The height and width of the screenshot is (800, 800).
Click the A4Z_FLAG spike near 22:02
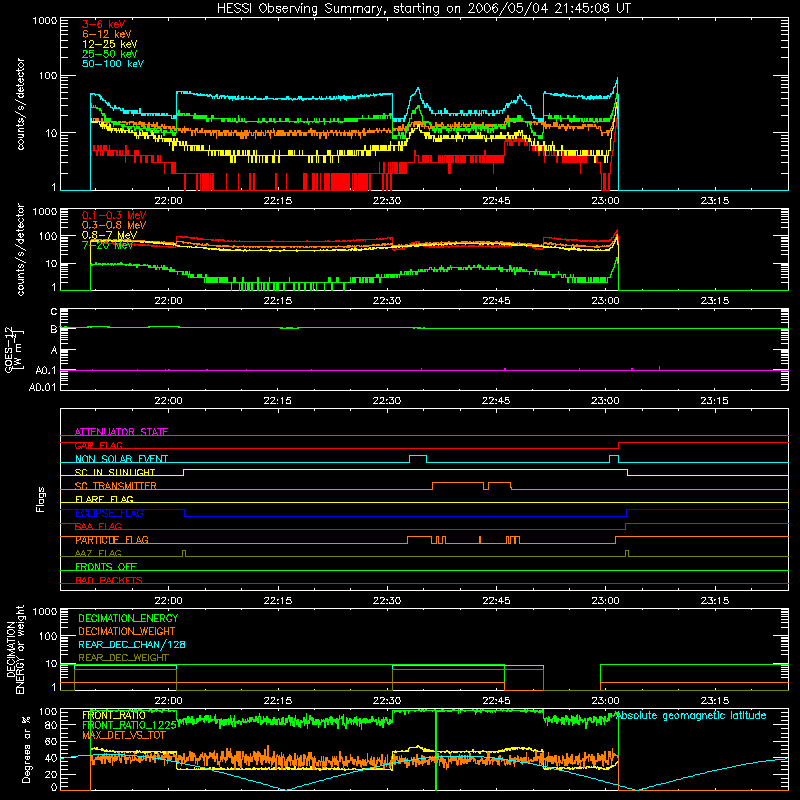(184, 554)
